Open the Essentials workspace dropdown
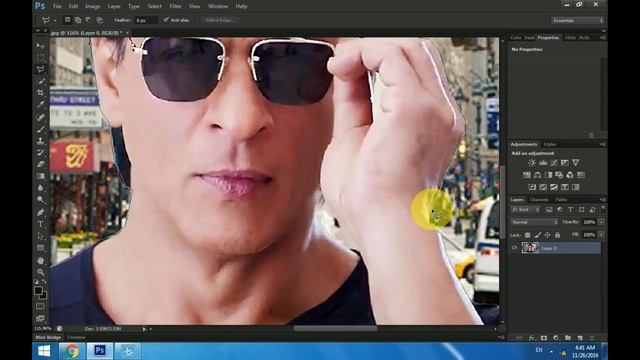The height and width of the screenshot is (360, 640). (577, 20)
